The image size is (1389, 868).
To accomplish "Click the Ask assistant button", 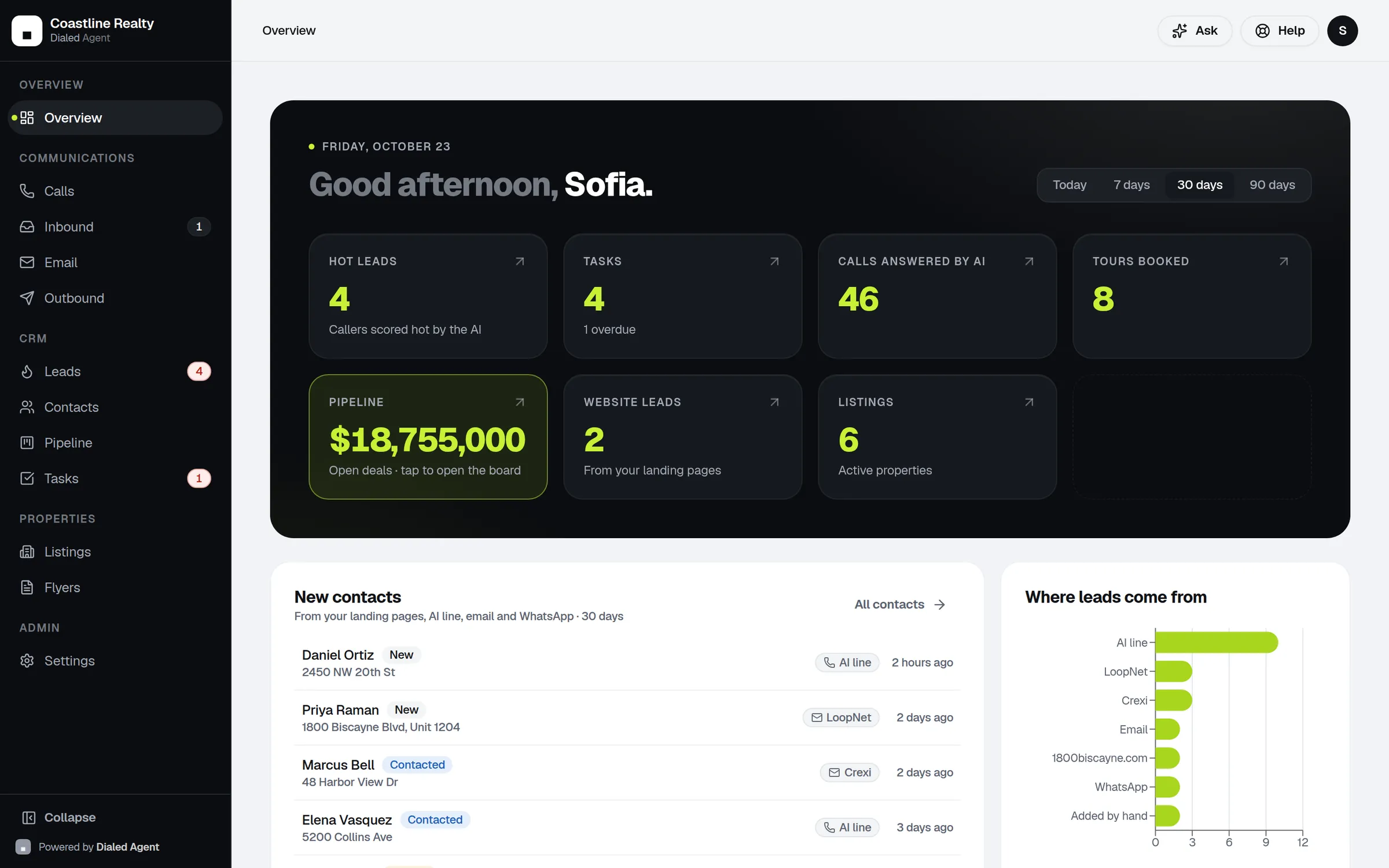I will pyautogui.click(x=1195, y=31).
